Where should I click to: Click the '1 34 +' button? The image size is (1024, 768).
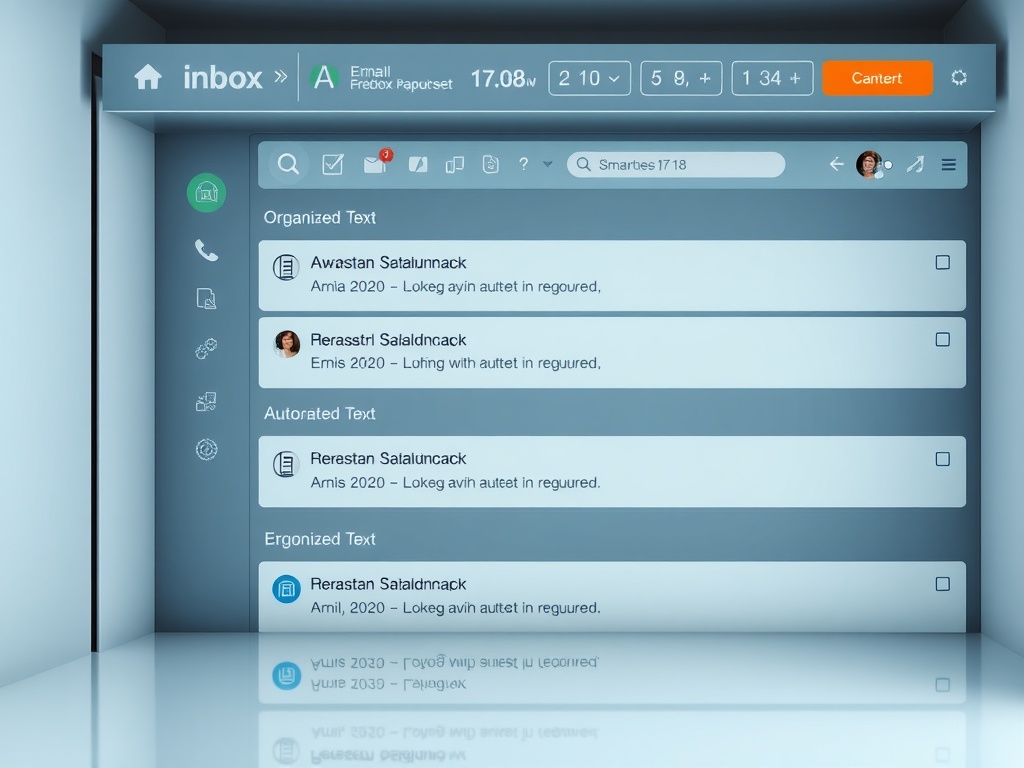tap(770, 78)
